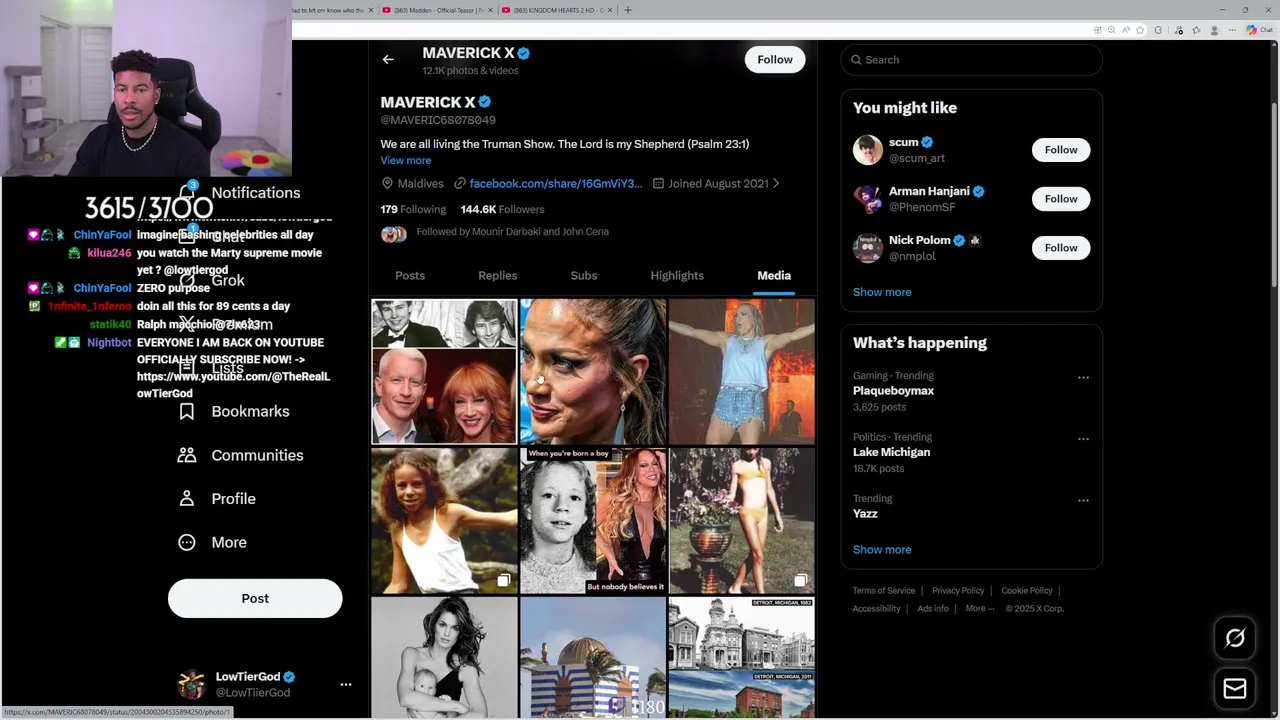The width and height of the screenshot is (1280, 720).
Task: Click the calendar icon before Joined August
Action: pos(658,184)
